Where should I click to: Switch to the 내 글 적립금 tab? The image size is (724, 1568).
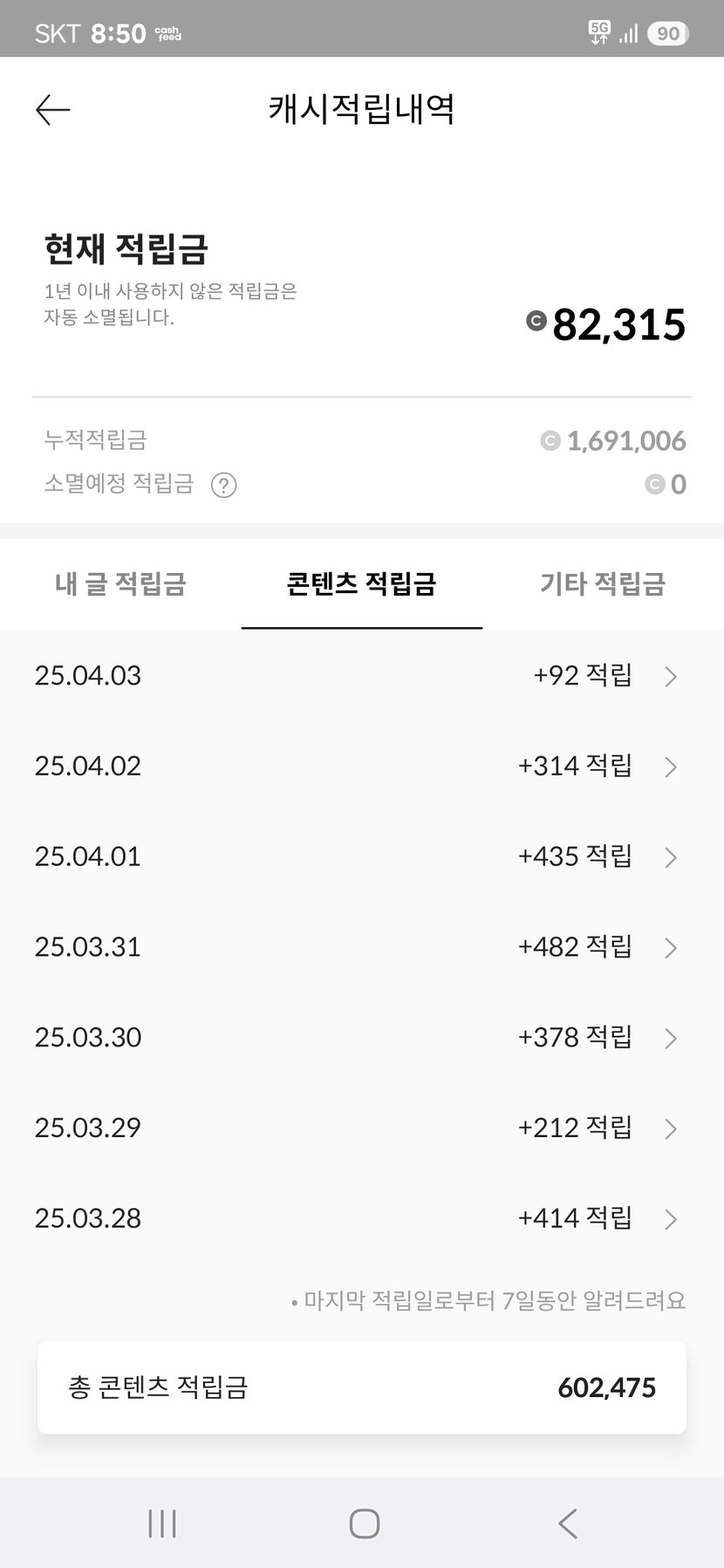pos(120,583)
